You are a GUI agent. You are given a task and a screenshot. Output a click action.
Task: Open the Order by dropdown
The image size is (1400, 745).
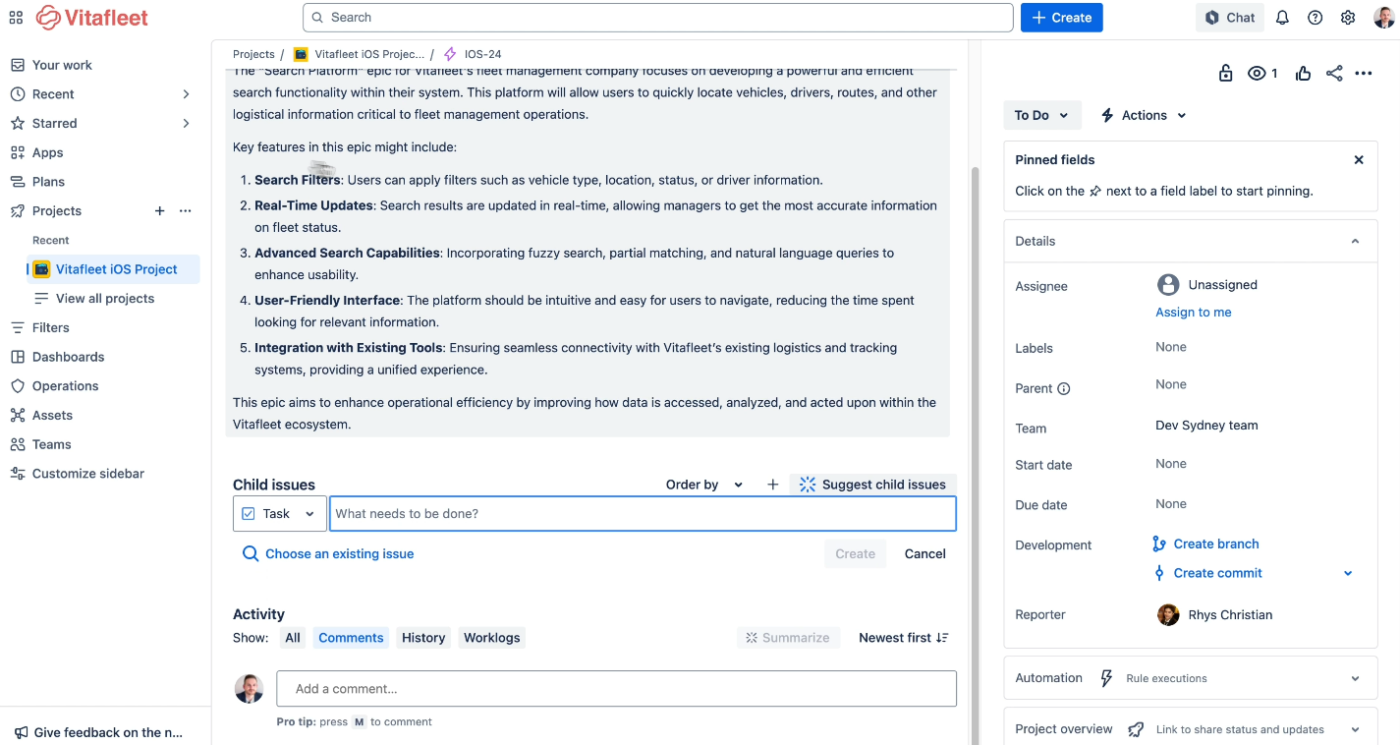[x=704, y=484]
